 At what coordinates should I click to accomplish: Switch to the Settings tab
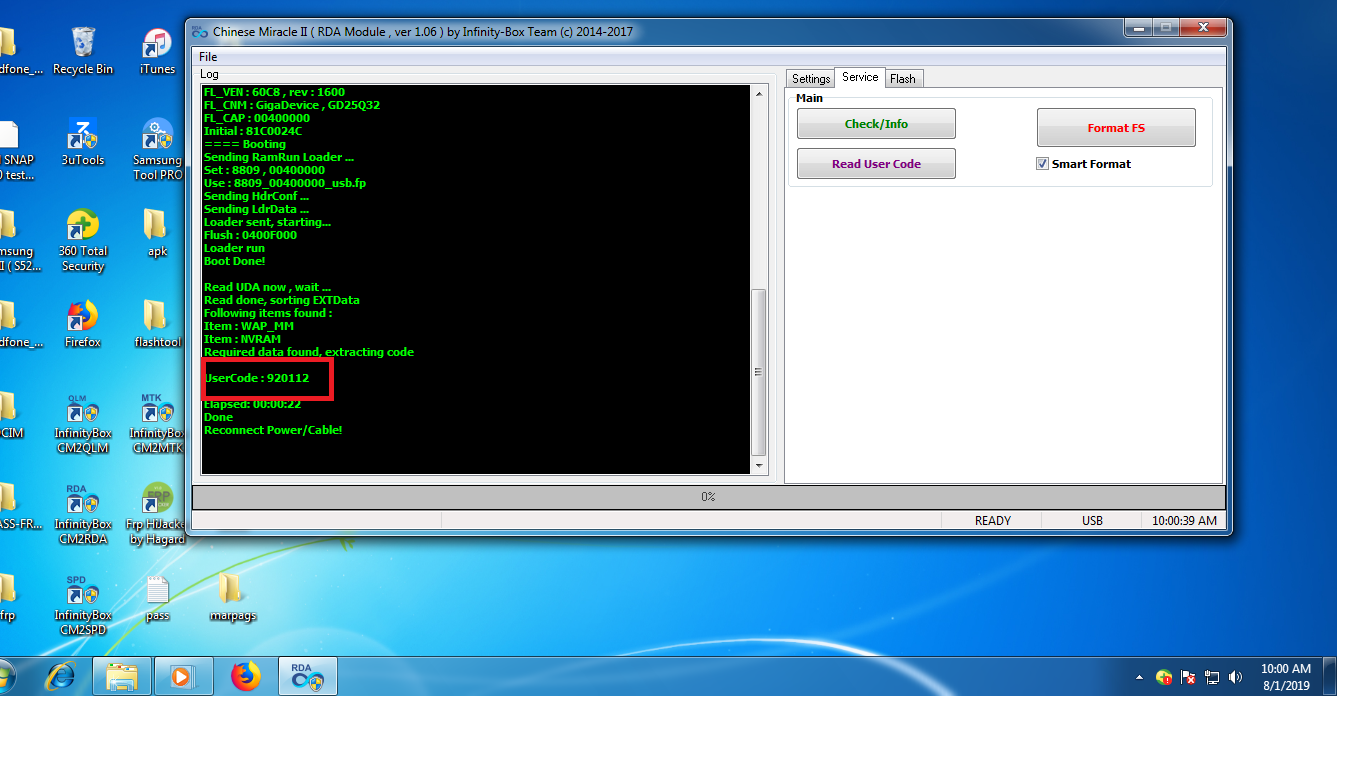point(811,79)
